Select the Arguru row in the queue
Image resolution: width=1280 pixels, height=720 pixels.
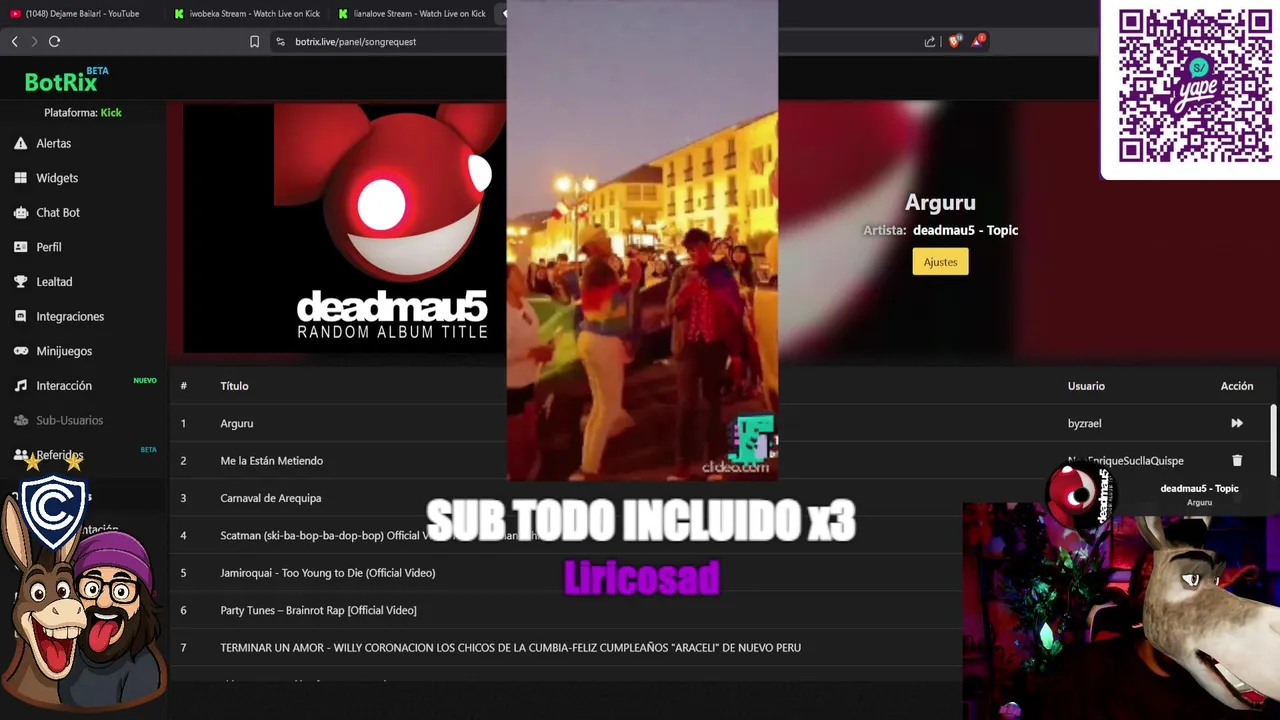pyautogui.click(x=720, y=423)
